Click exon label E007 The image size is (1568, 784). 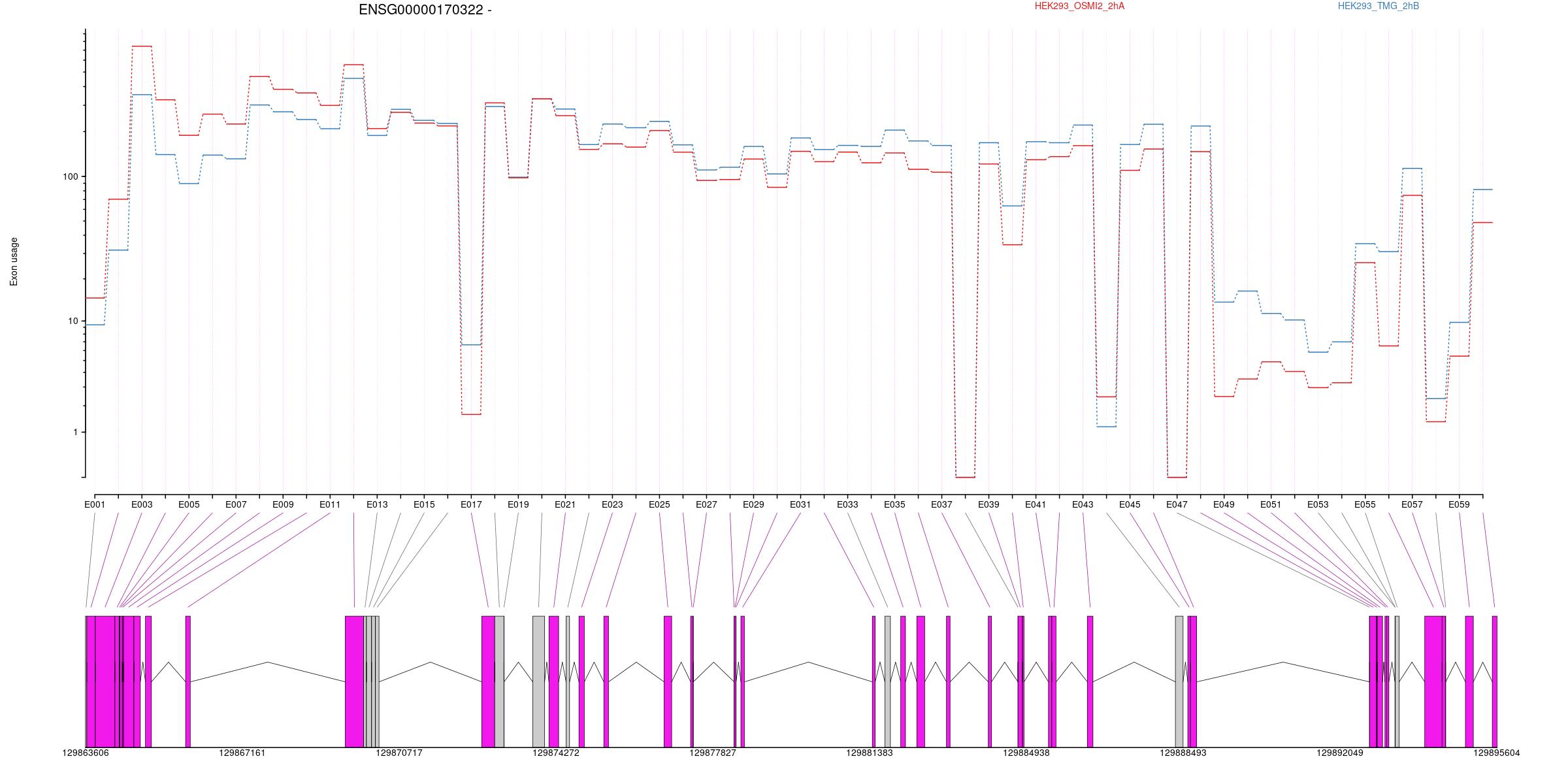236,504
